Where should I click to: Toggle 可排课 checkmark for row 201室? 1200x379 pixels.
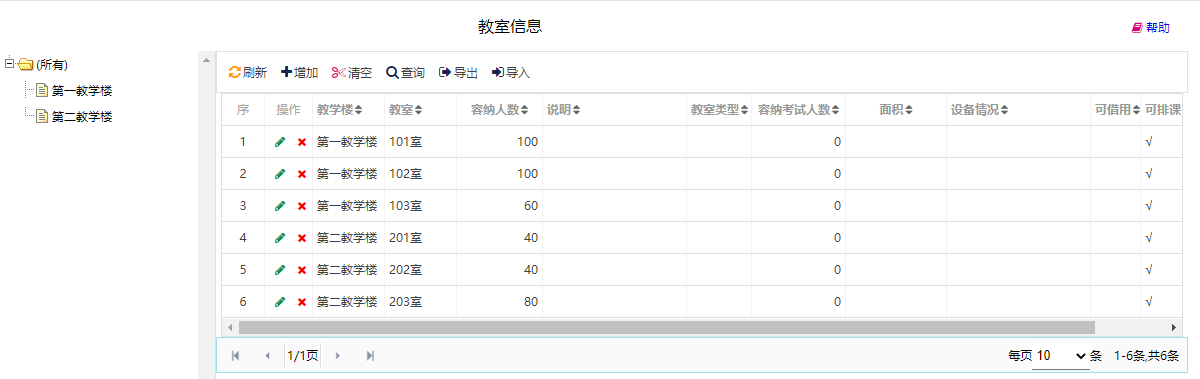point(1149,238)
